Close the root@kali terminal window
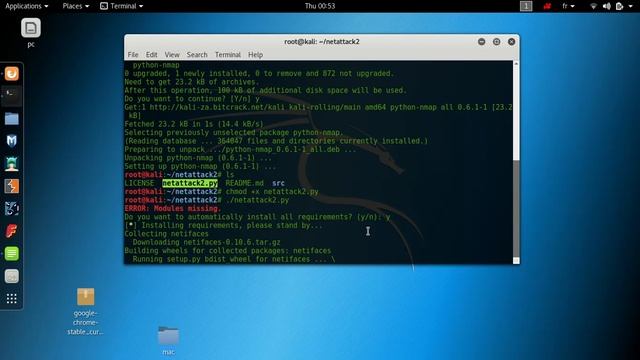This screenshot has width=640, height=360. click(x=511, y=42)
